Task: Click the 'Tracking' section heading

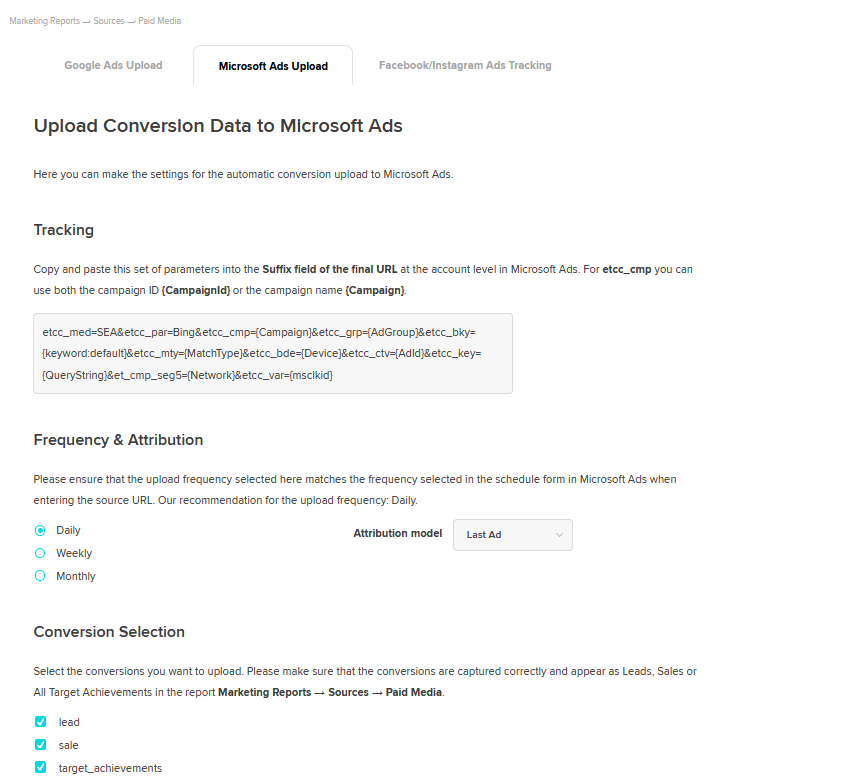Action: pyautogui.click(x=63, y=230)
